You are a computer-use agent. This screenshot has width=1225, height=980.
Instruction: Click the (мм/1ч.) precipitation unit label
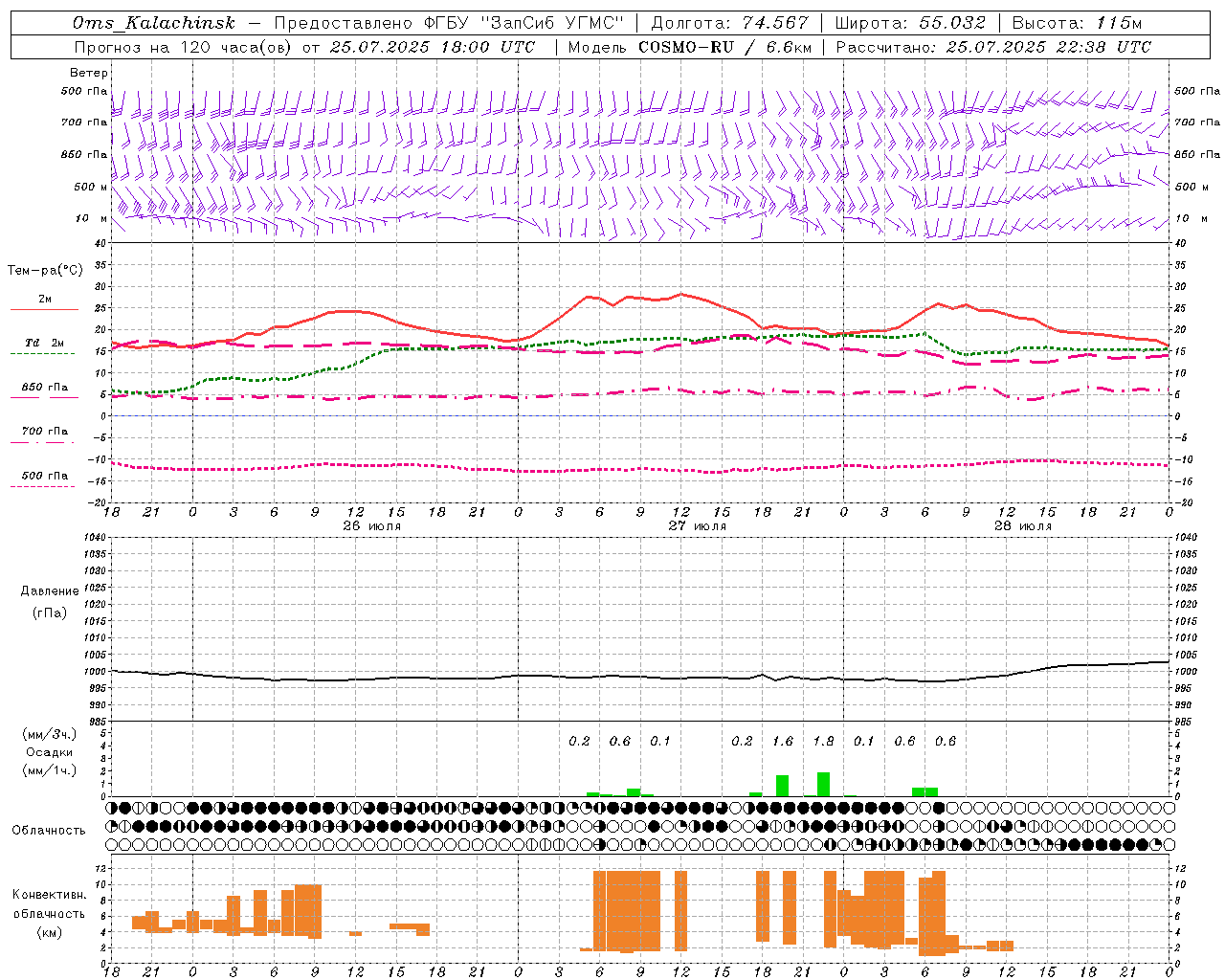pyautogui.click(x=50, y=770)
